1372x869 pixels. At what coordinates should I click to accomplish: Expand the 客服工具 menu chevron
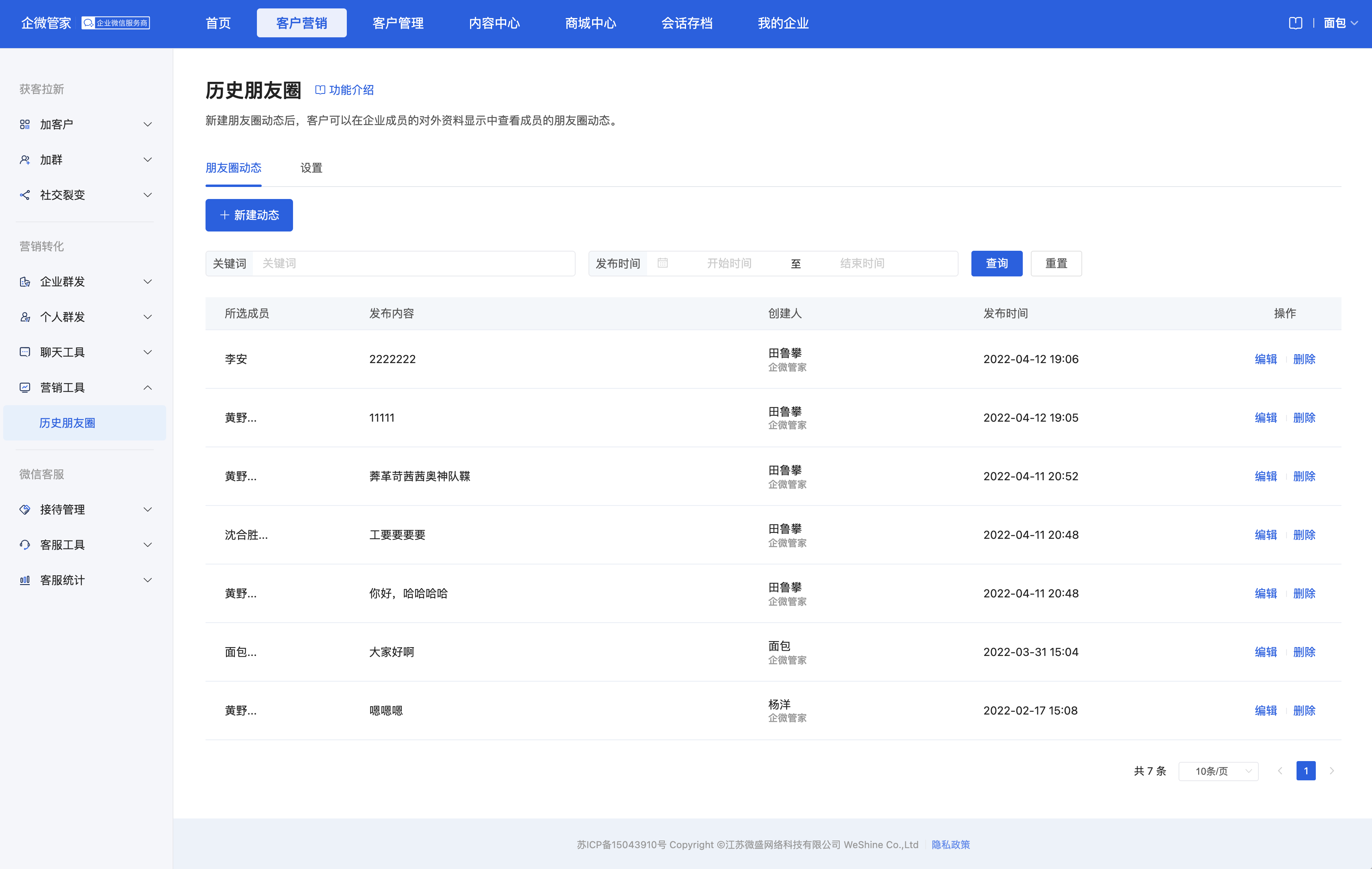point(148,544)
